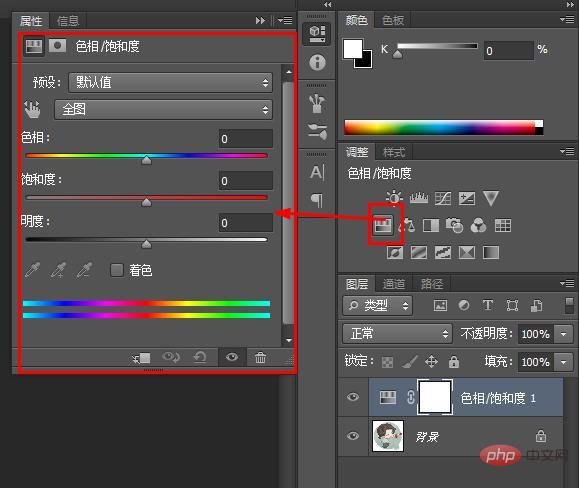The image size is (579, 488).
Task: Reset adjustment to defaults
Action: (x=200, y=357)
